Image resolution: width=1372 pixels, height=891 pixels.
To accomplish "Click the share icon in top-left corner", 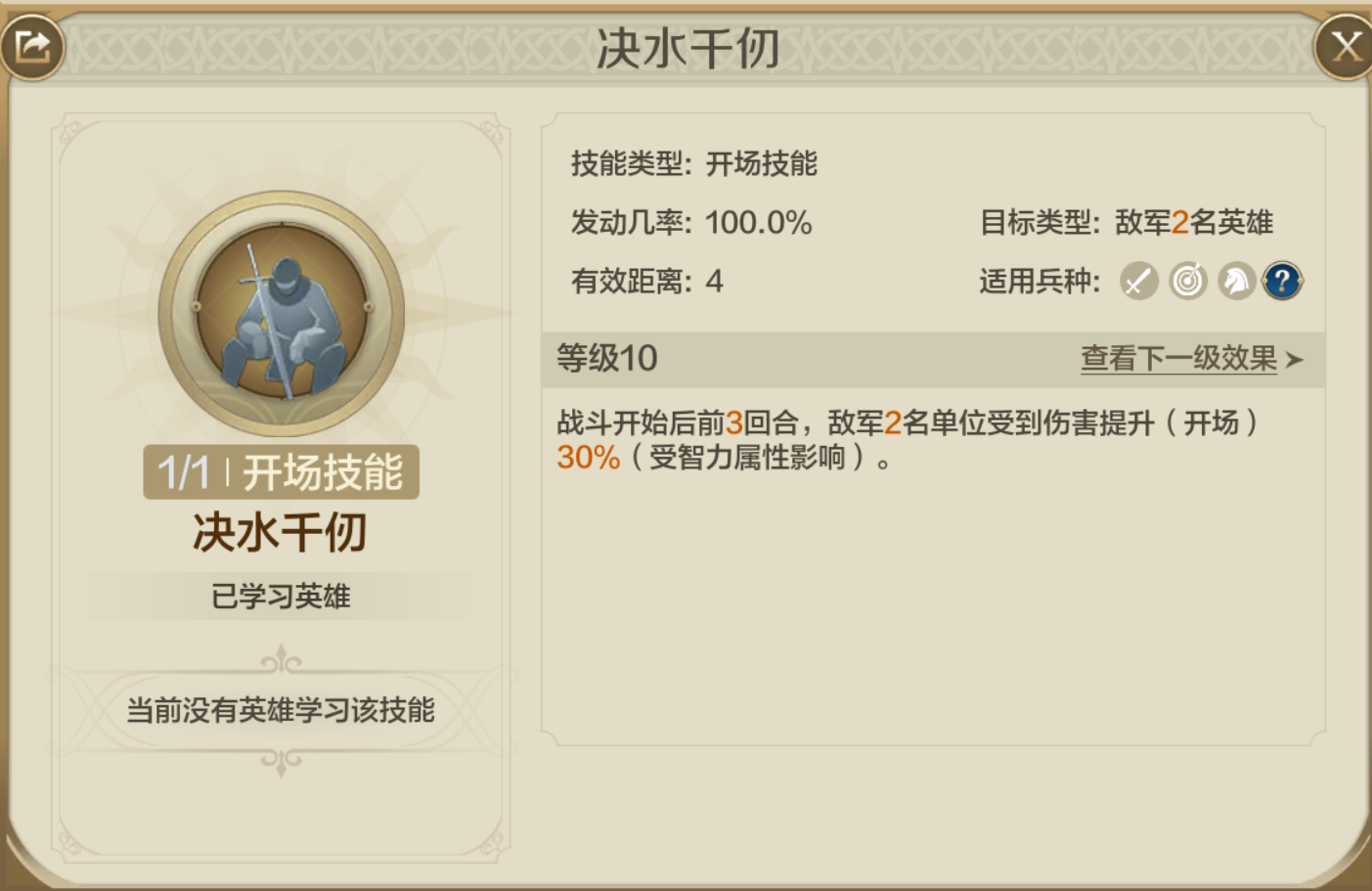I will (32, 47).
